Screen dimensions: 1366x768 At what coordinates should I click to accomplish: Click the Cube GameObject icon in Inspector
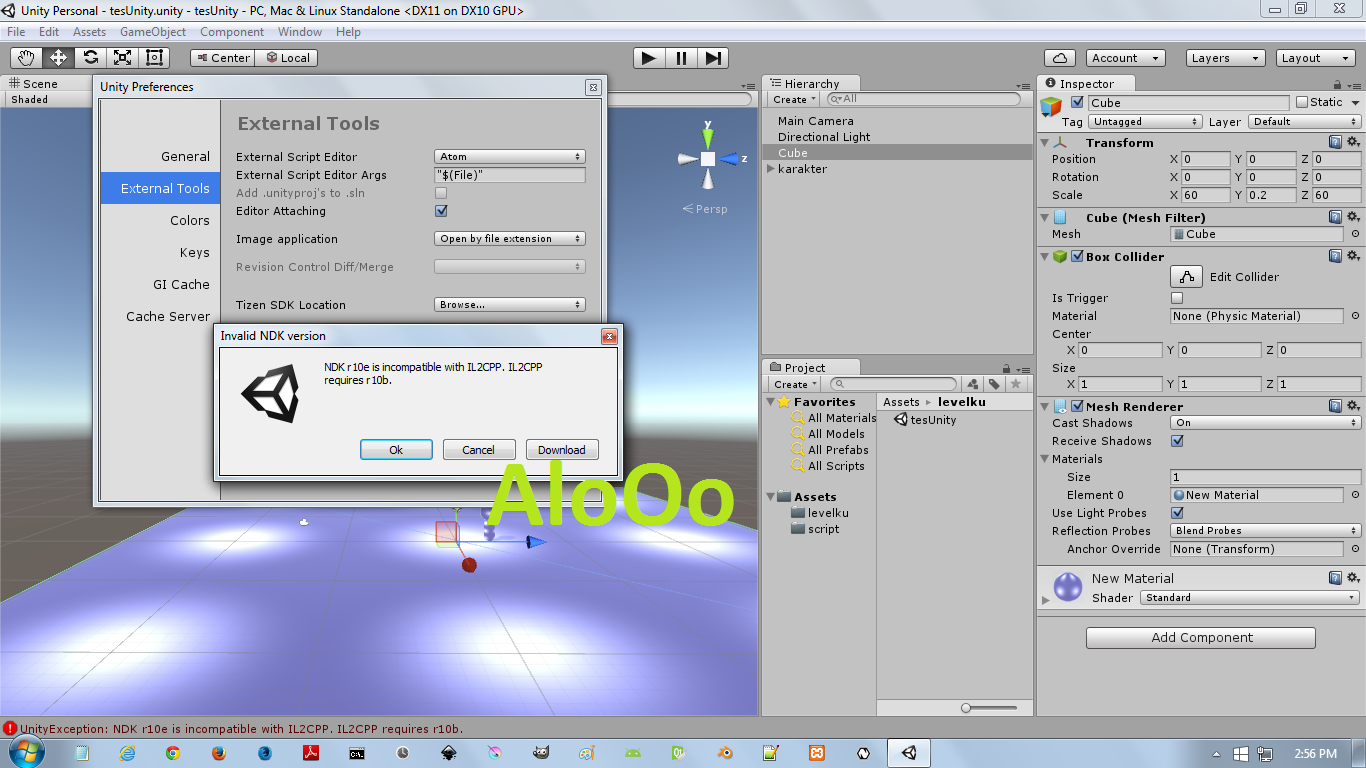tap(1051, 106)
